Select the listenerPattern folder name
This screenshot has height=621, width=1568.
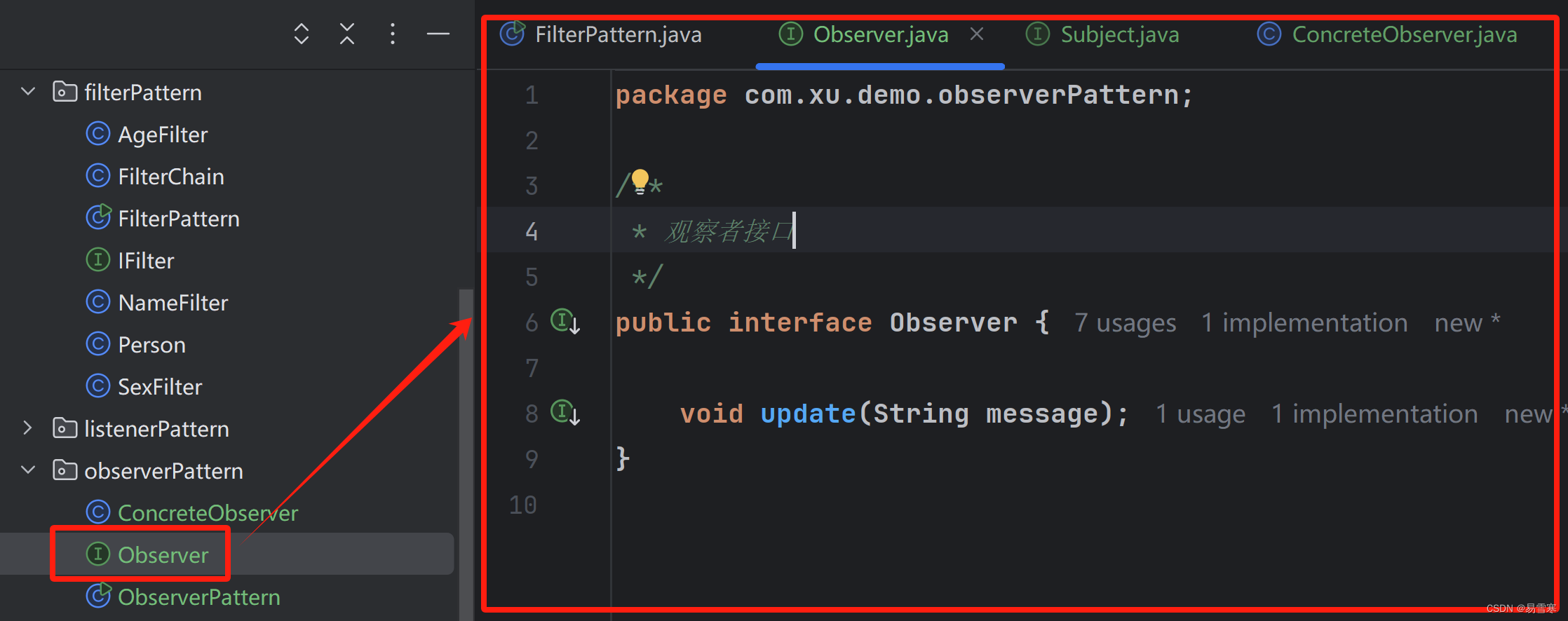(156, 429)
